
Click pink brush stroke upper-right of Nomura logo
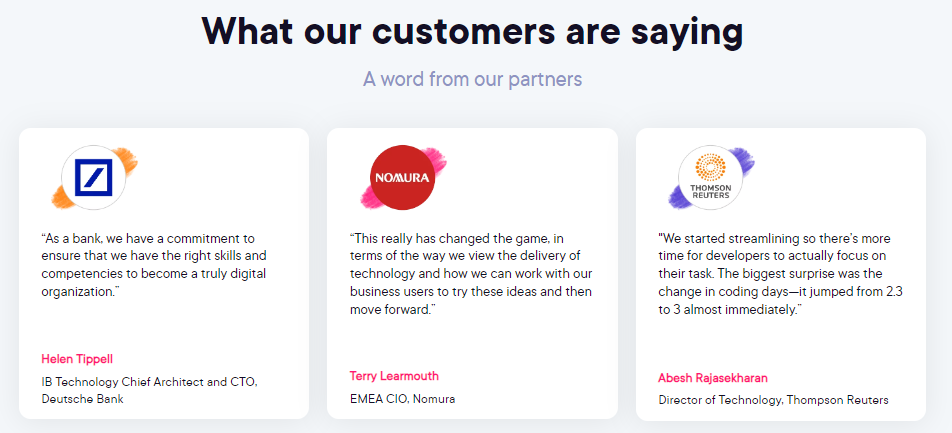click(436, 158)
